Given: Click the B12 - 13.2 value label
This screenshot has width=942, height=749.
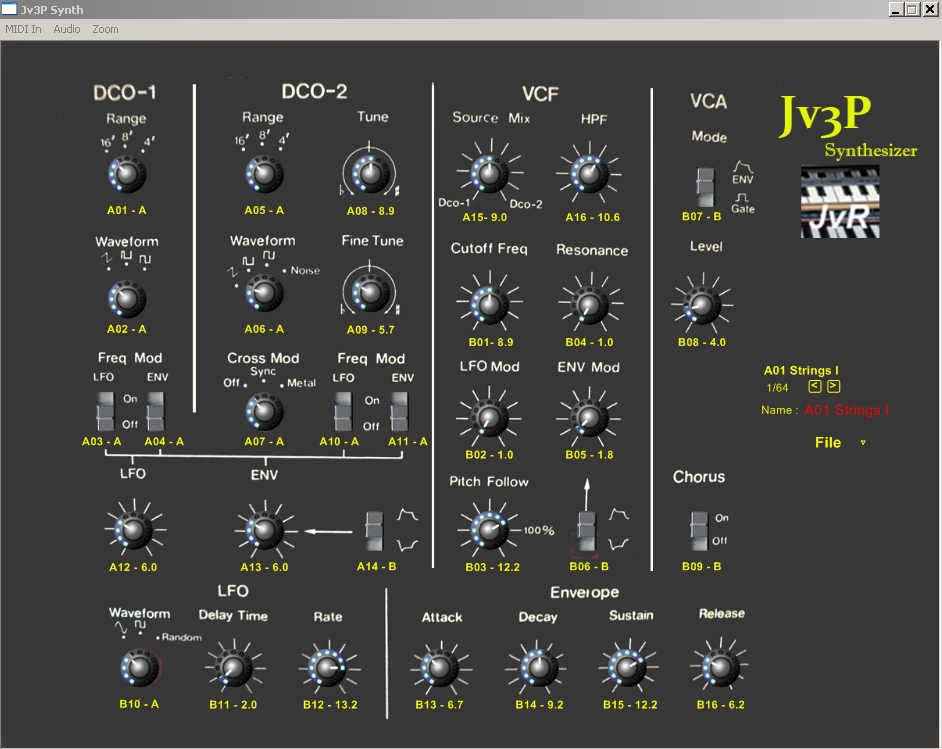Looking at the screenshot, I should coord(330,705).
